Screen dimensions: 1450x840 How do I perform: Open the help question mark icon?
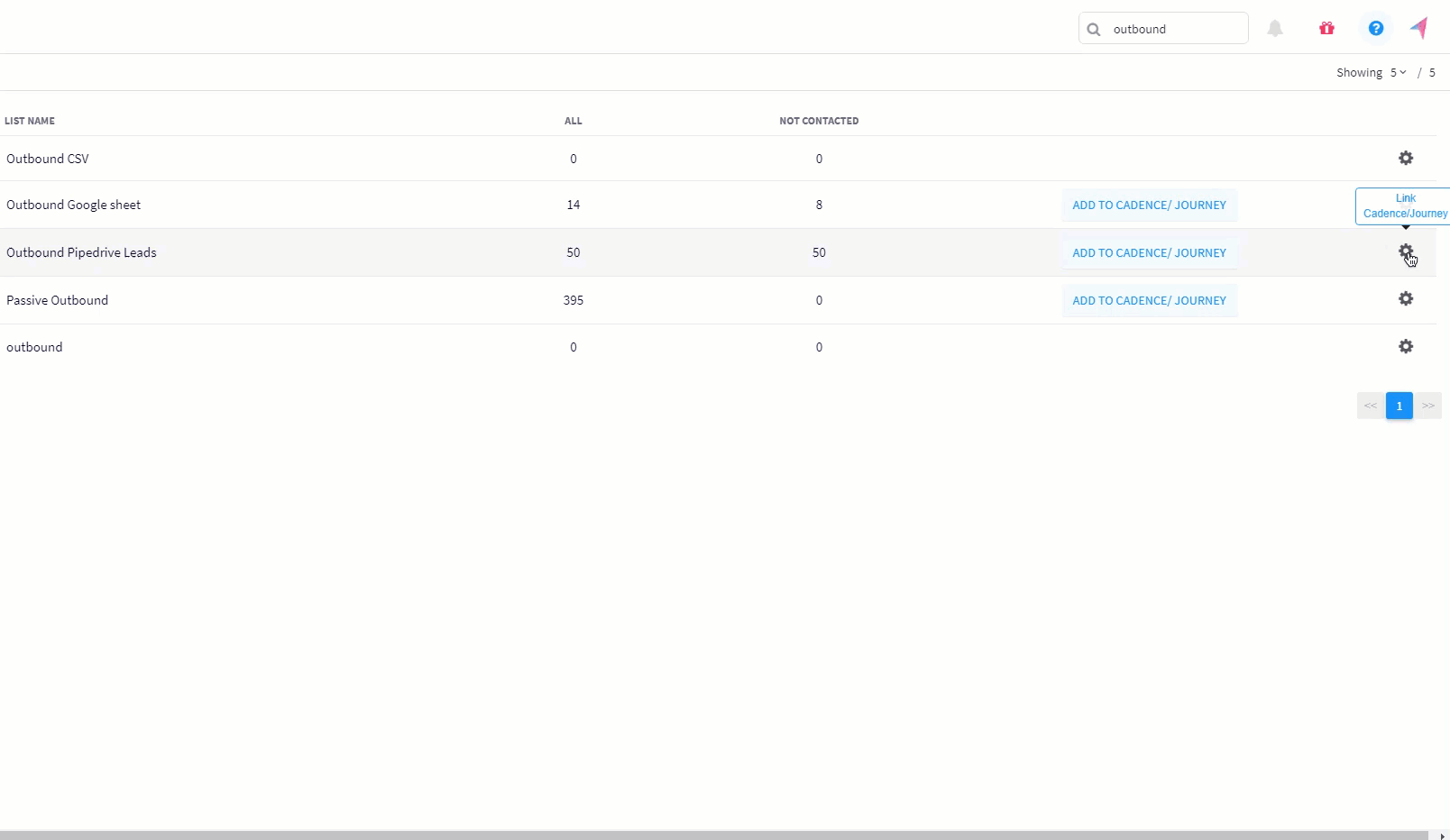(x=1376, y=28)
